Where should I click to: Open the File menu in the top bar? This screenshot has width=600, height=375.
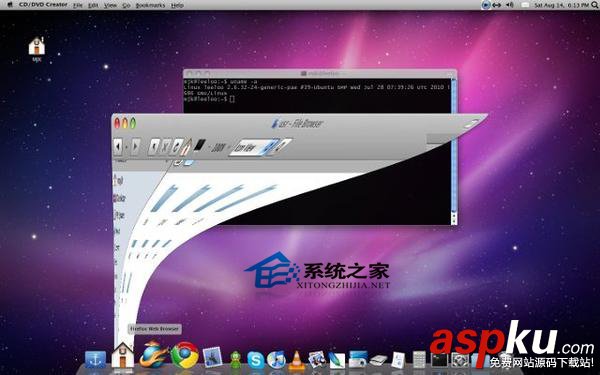click(x=78, y=5)
